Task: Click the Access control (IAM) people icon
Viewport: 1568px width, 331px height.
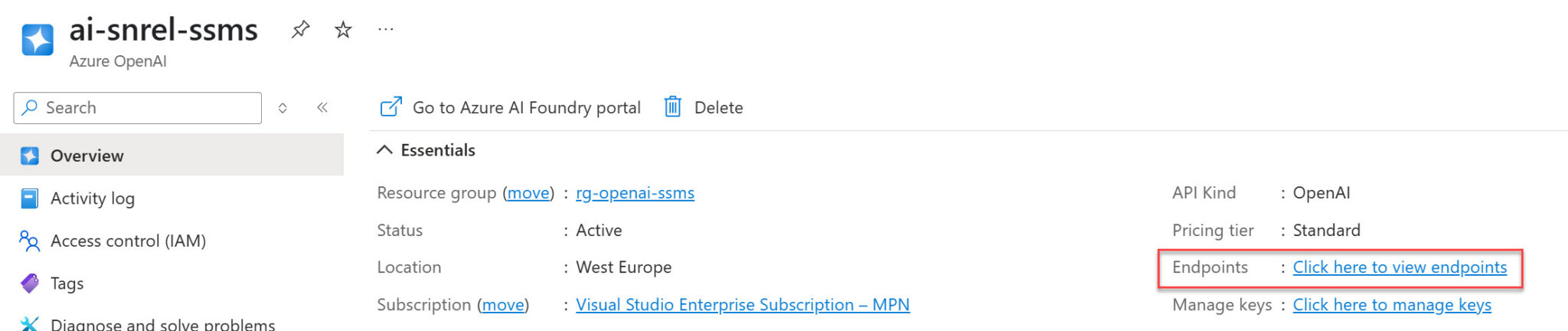Action: pyautogui.click(x=30, y=241)
